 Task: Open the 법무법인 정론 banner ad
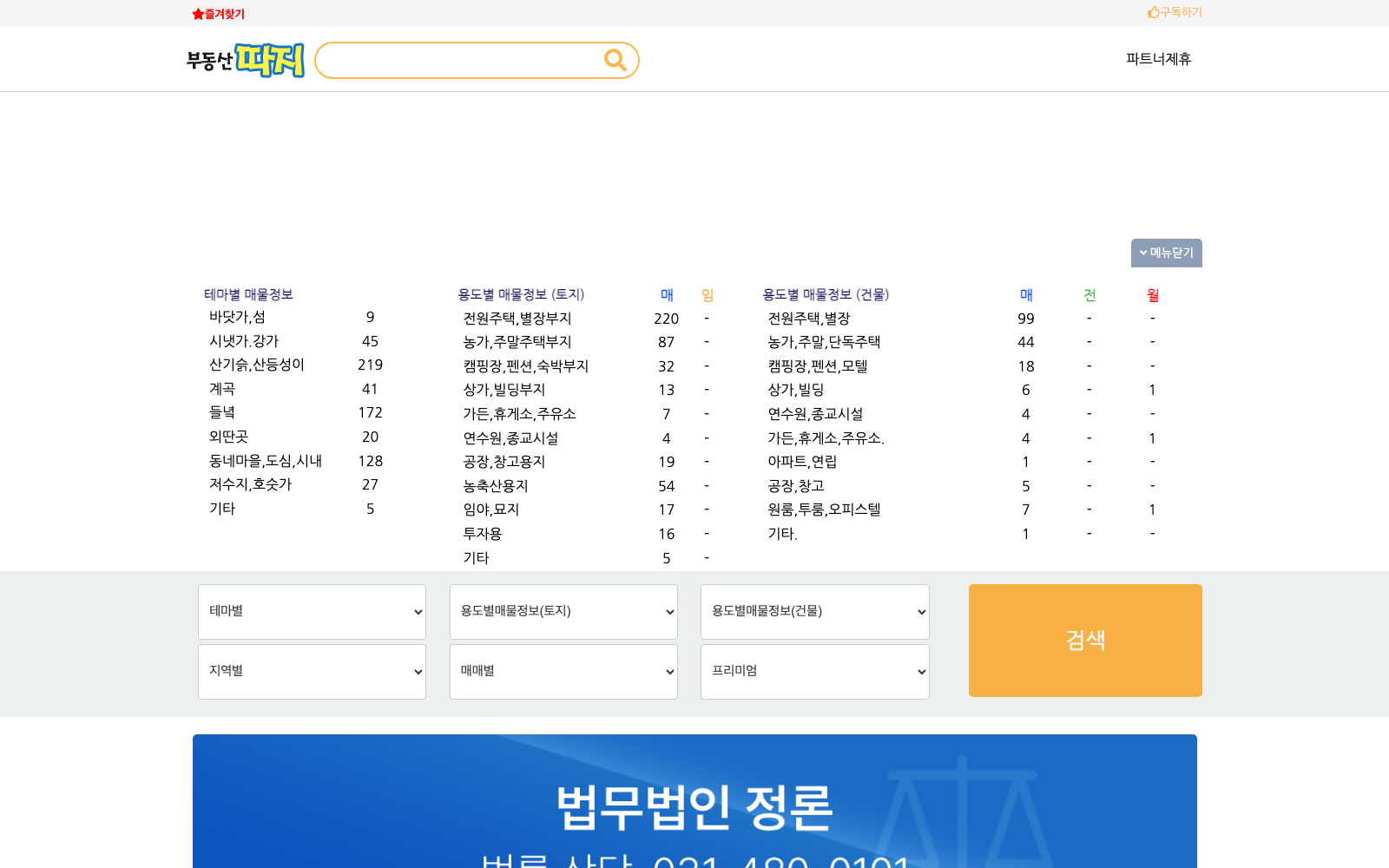(694, 801)
